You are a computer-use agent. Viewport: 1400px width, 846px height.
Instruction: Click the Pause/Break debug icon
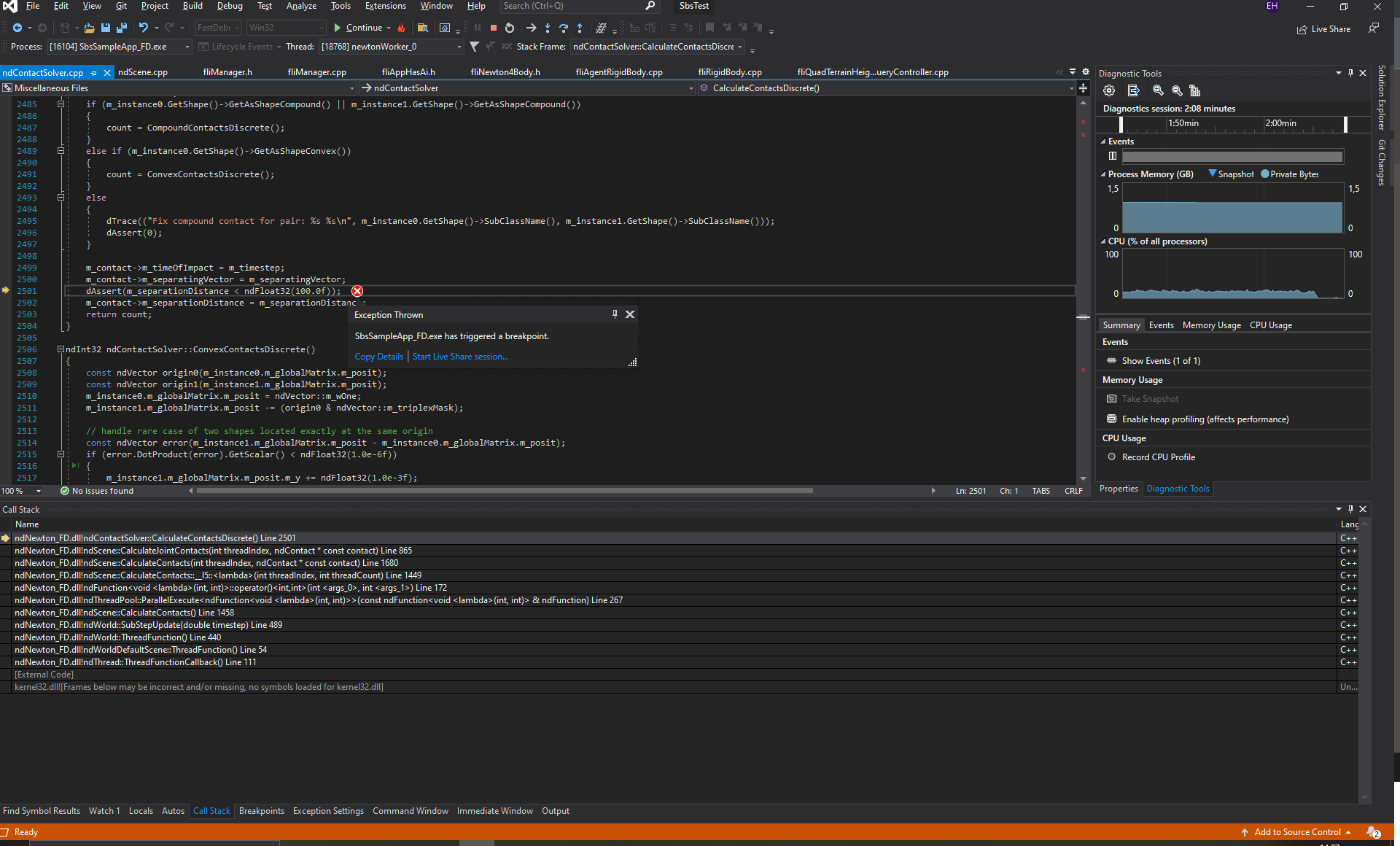[x=477, y=28]
